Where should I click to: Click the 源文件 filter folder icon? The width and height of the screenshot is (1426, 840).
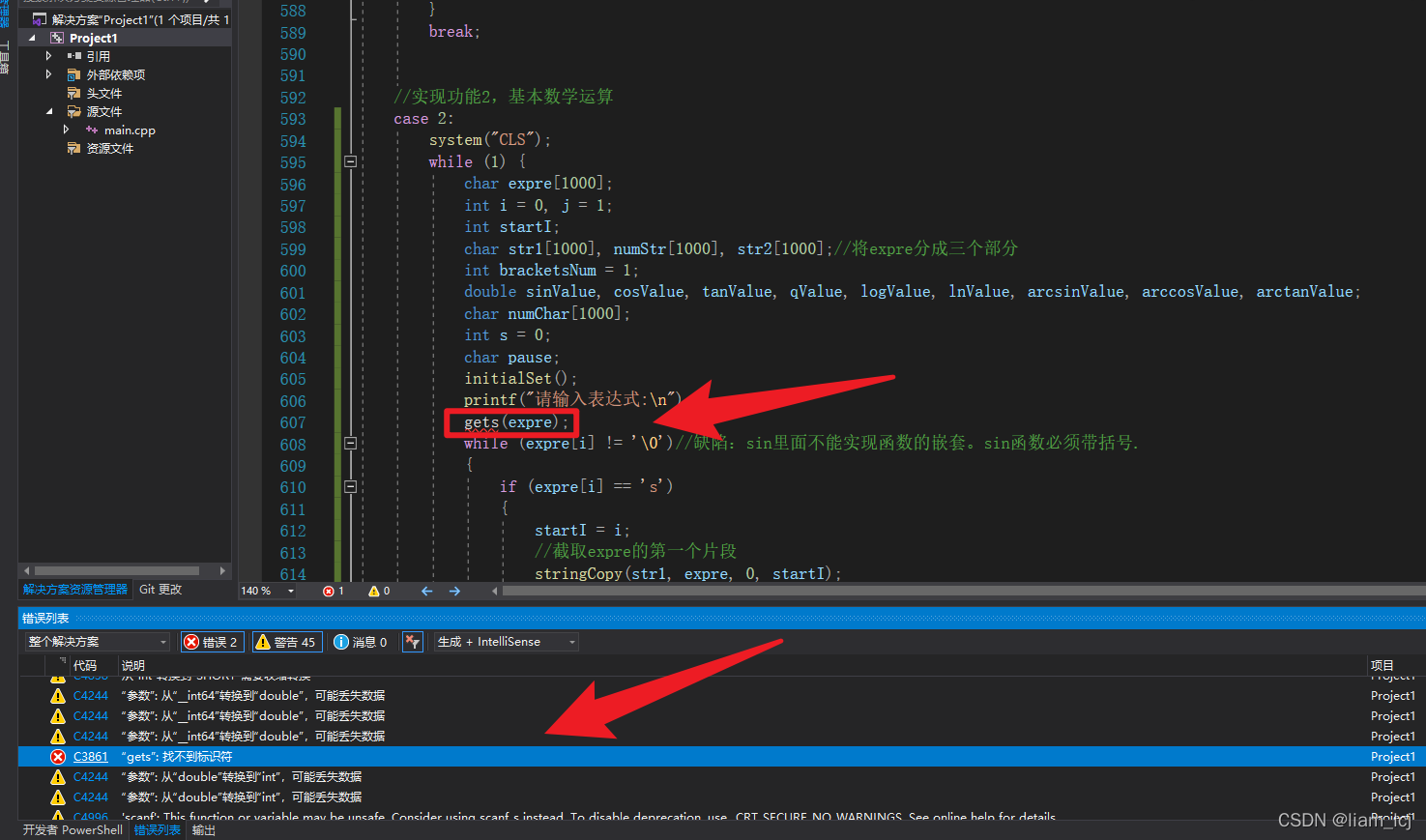tap(74, 111)
